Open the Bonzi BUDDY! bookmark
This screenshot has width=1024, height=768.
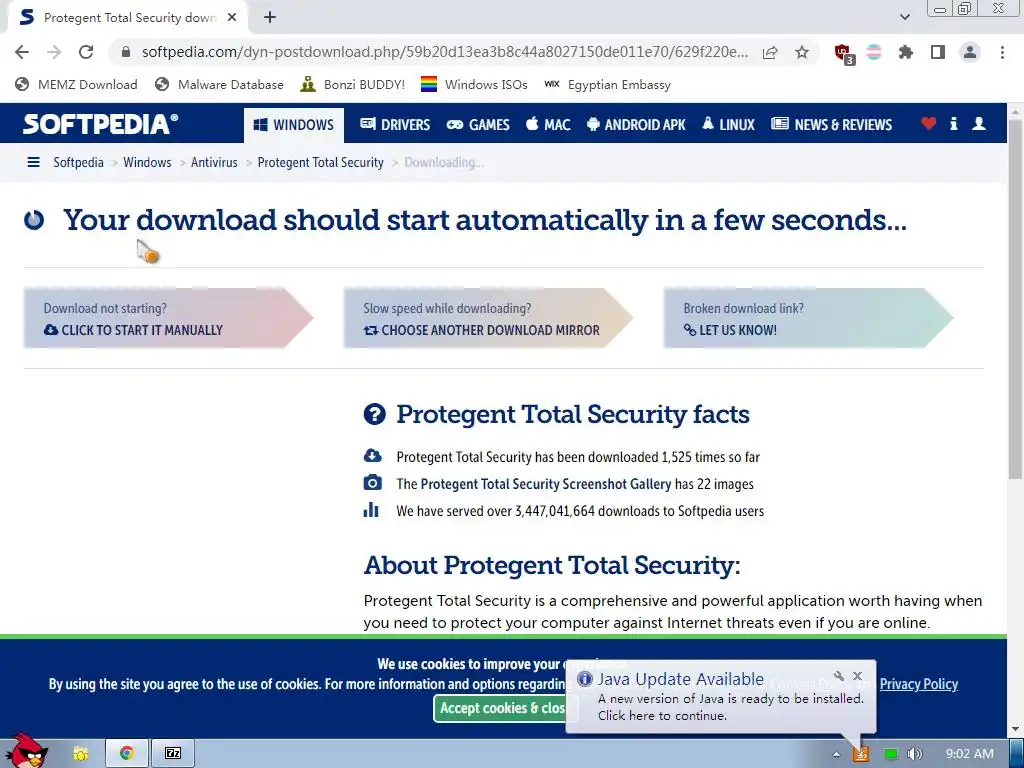[353, 84]
